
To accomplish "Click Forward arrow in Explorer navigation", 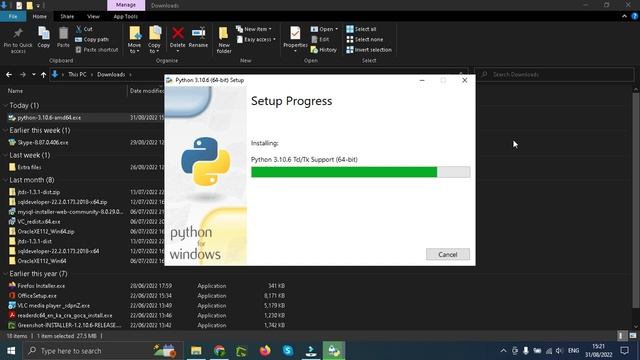I will coord(23,75).
